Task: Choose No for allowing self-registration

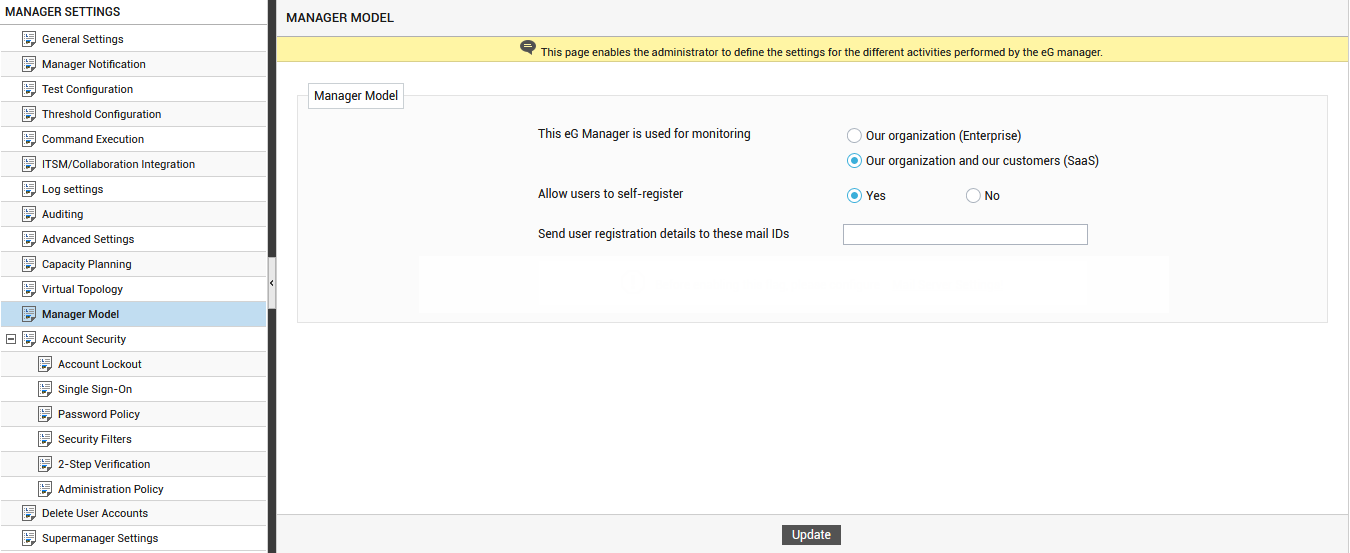Action: [x=973, y=196]
